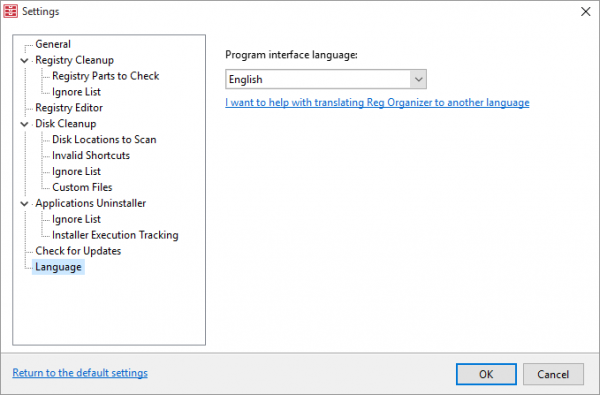Screen dimensions: 600x395
Task: Select Language in the settings tree
Action: click(x=58, y=267)
